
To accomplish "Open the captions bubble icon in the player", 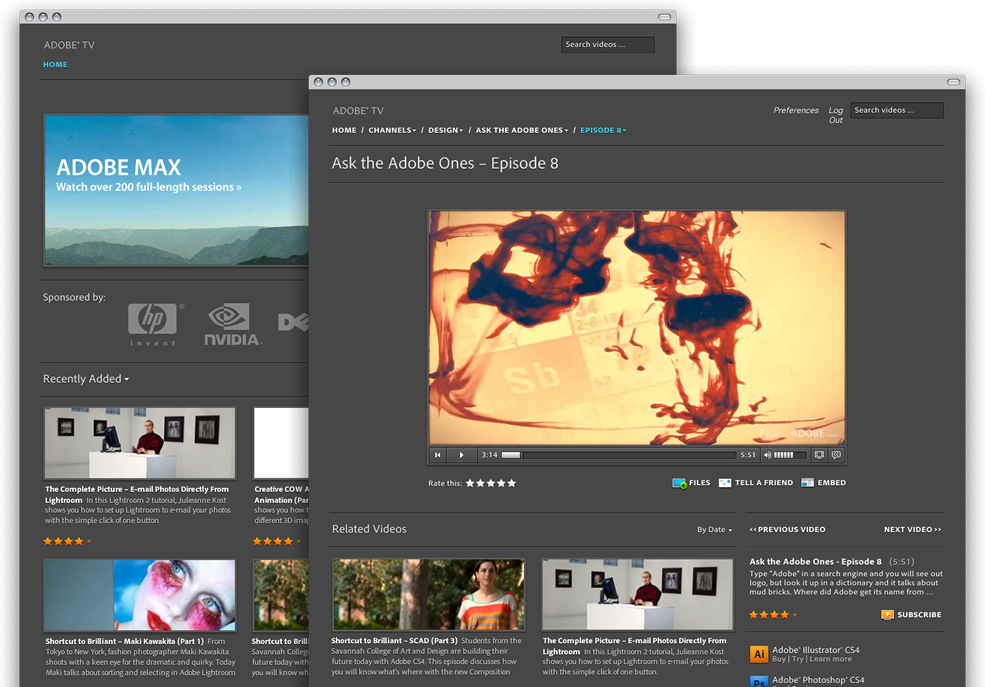I will [837, 455].
